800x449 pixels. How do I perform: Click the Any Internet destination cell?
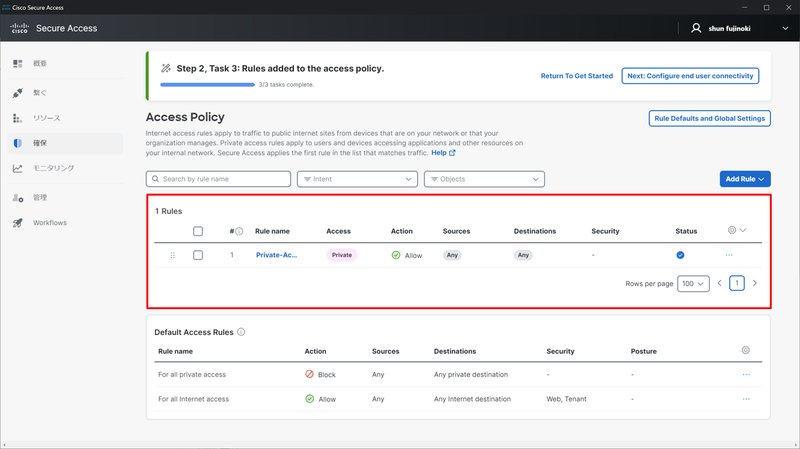pos(472,399)
